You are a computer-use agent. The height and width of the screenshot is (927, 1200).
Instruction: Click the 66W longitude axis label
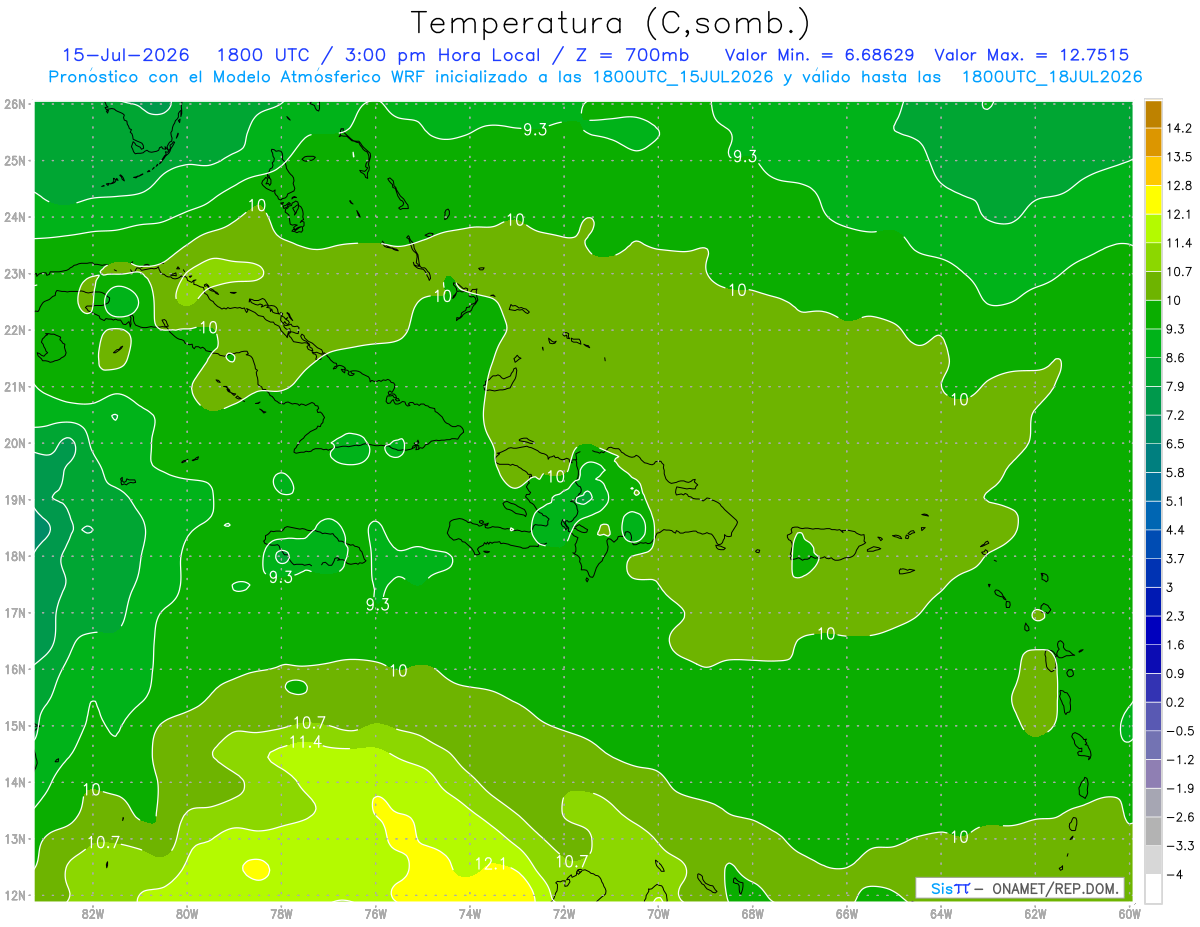point(846,913)
